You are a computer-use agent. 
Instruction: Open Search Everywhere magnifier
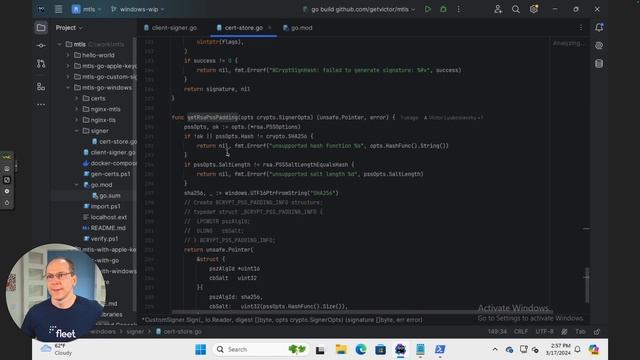516,9
